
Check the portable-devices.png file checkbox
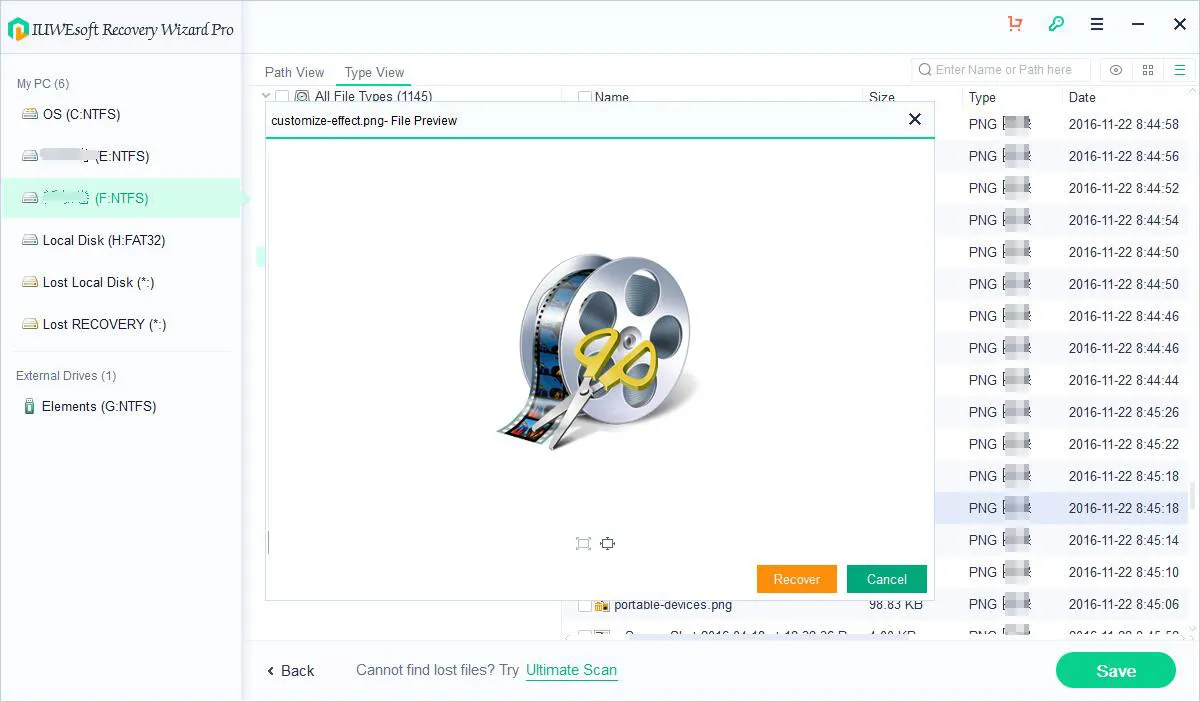pyautogui.click(x=586, y=604)
